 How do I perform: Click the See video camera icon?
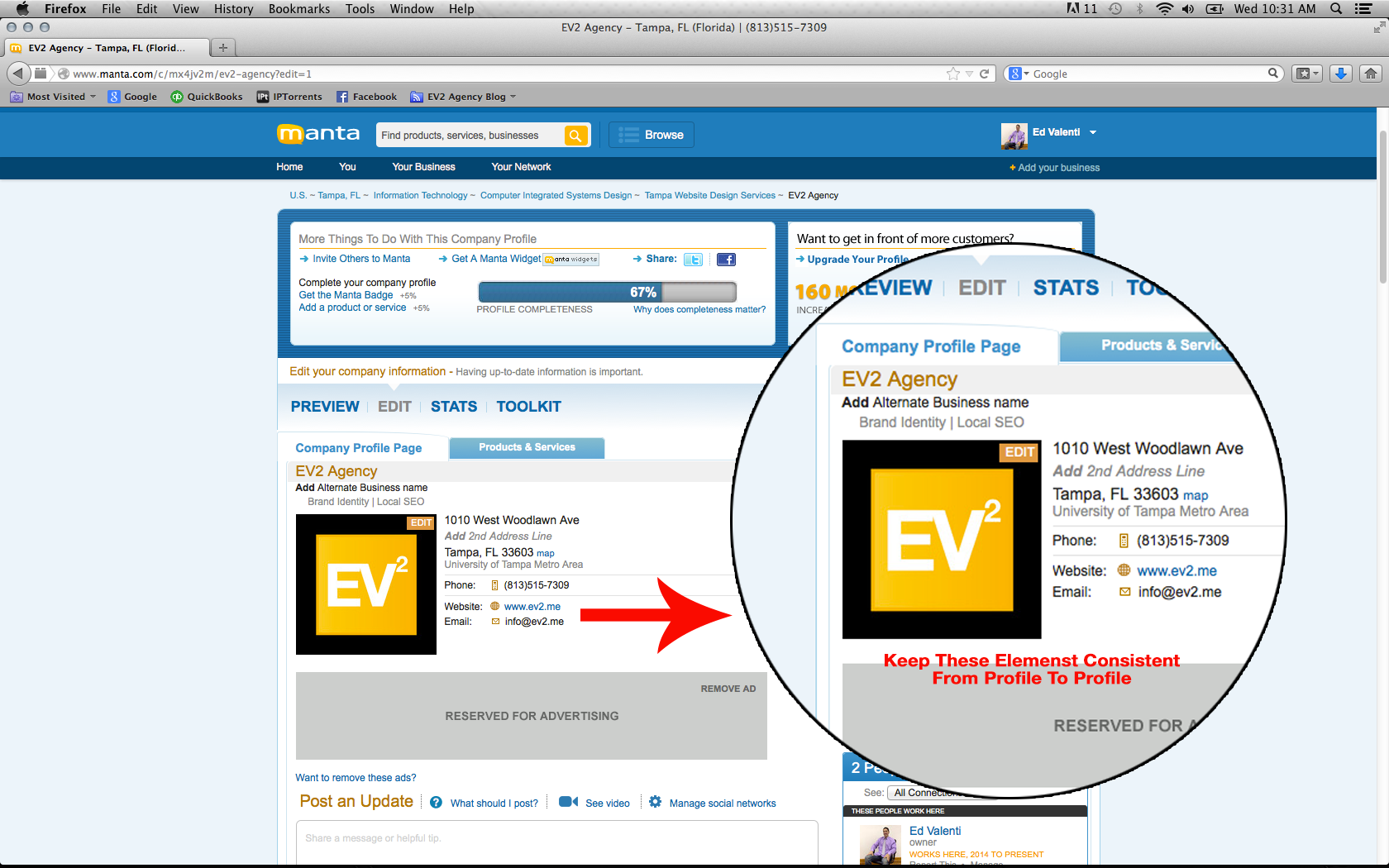568,802
